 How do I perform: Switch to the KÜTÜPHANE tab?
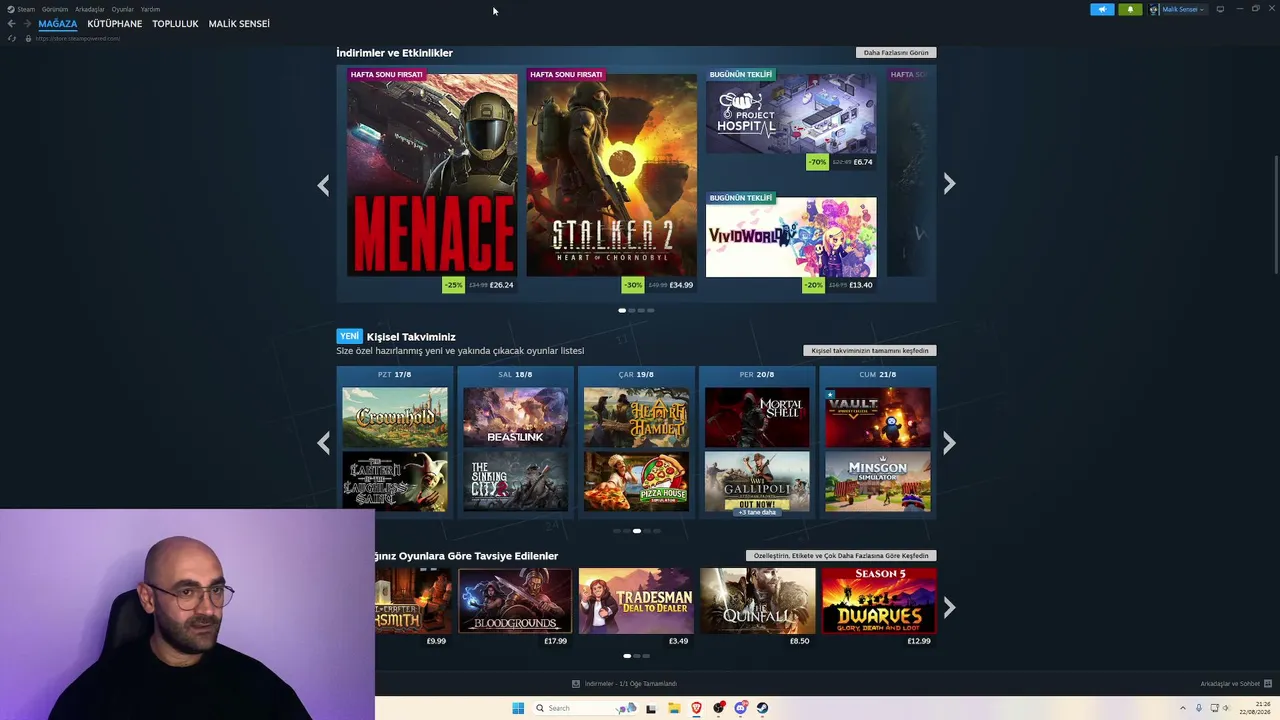(x=115, y=24)
